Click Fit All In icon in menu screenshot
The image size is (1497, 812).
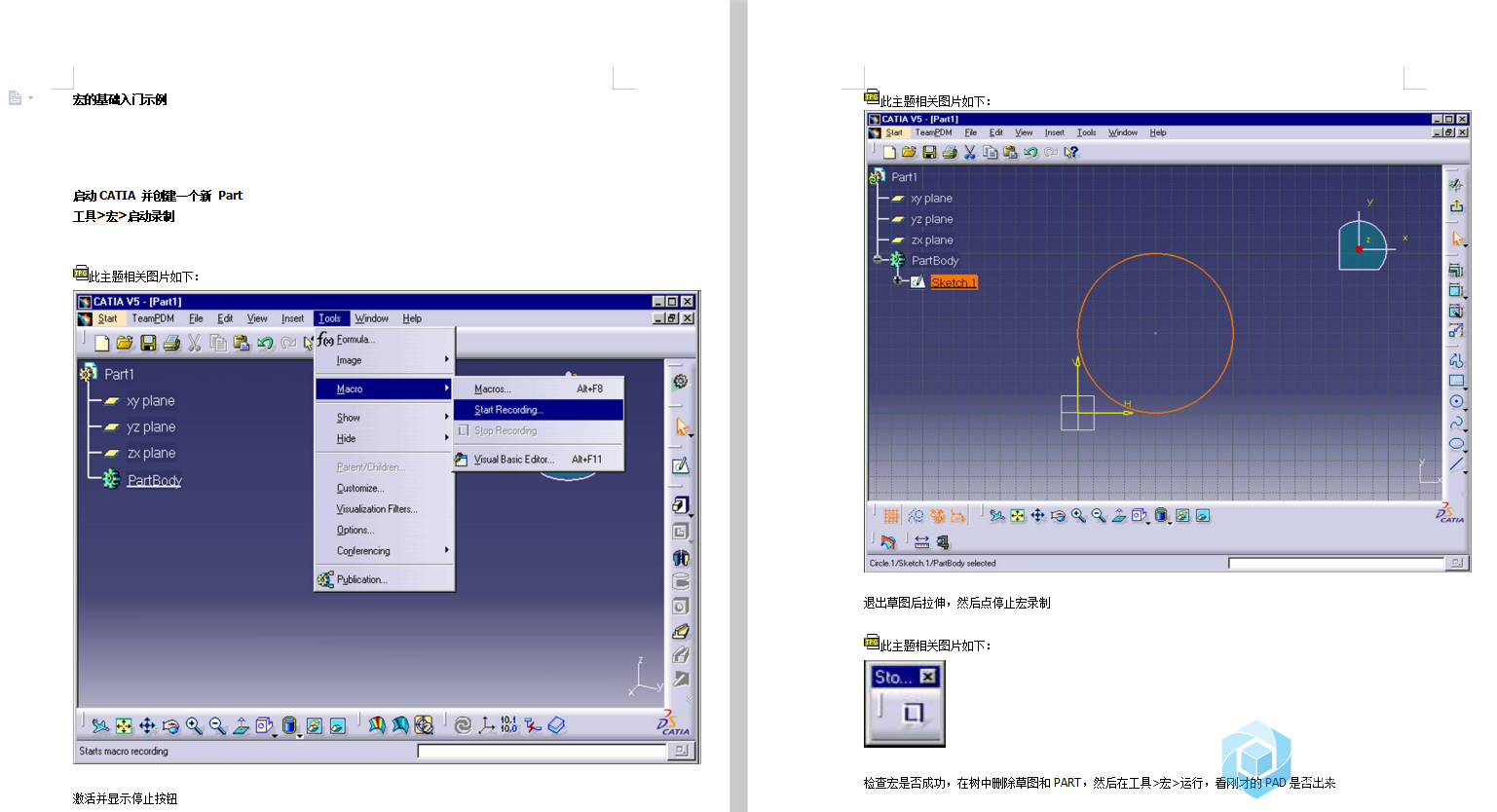pos(124,725)
